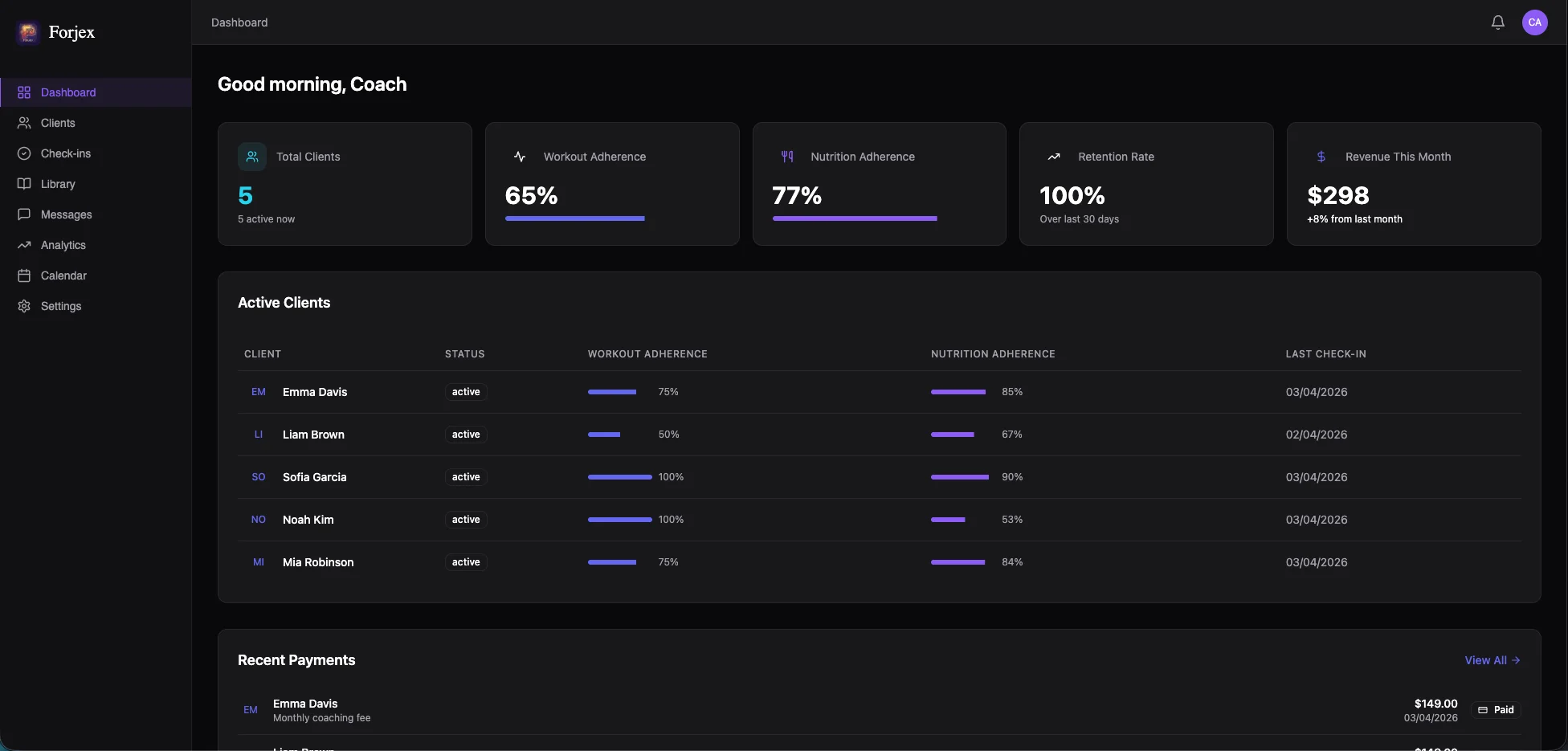Click the Forjex logo icon

coord(28,32)
